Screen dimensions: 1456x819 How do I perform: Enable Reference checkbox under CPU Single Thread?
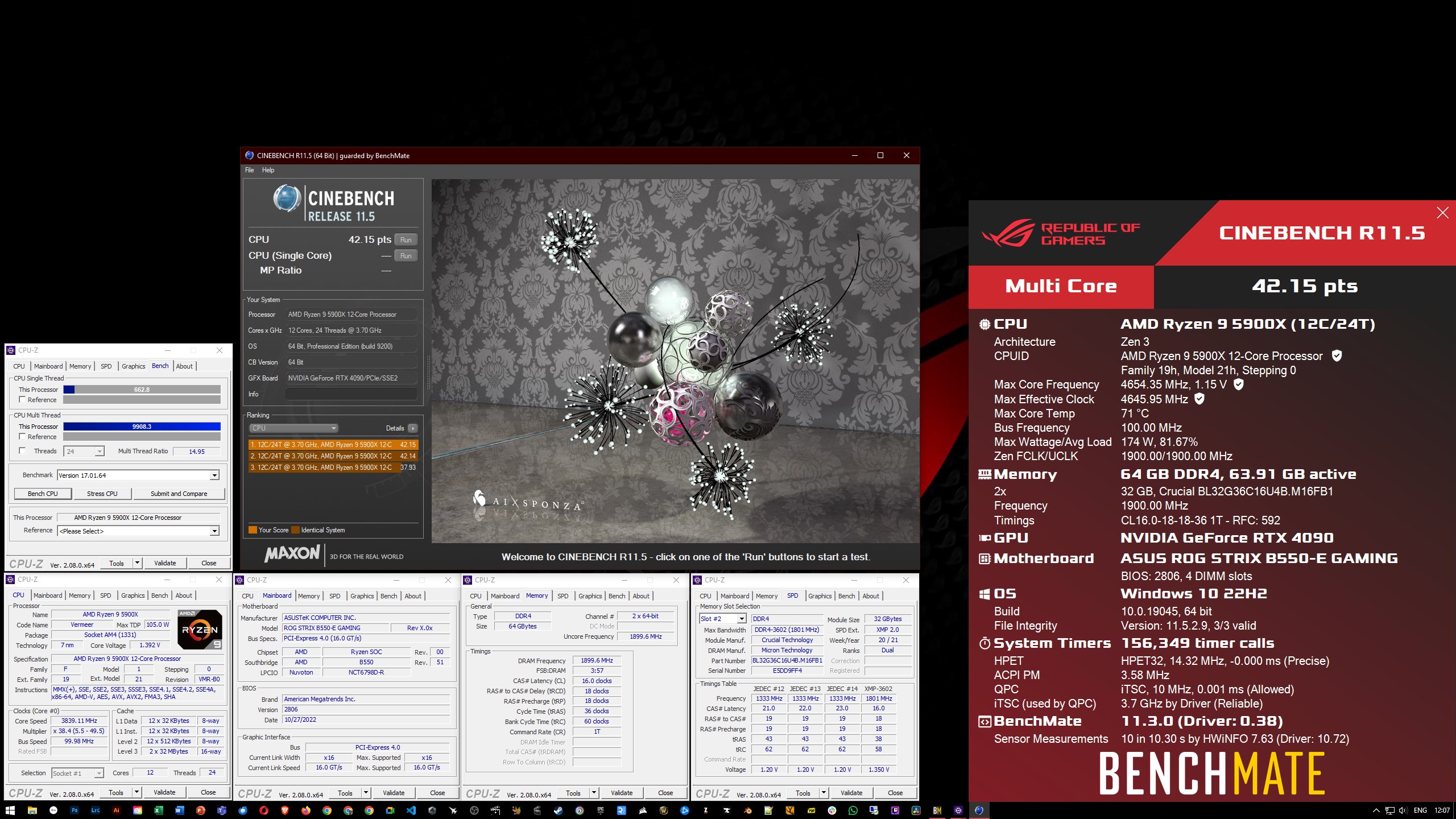22,400
